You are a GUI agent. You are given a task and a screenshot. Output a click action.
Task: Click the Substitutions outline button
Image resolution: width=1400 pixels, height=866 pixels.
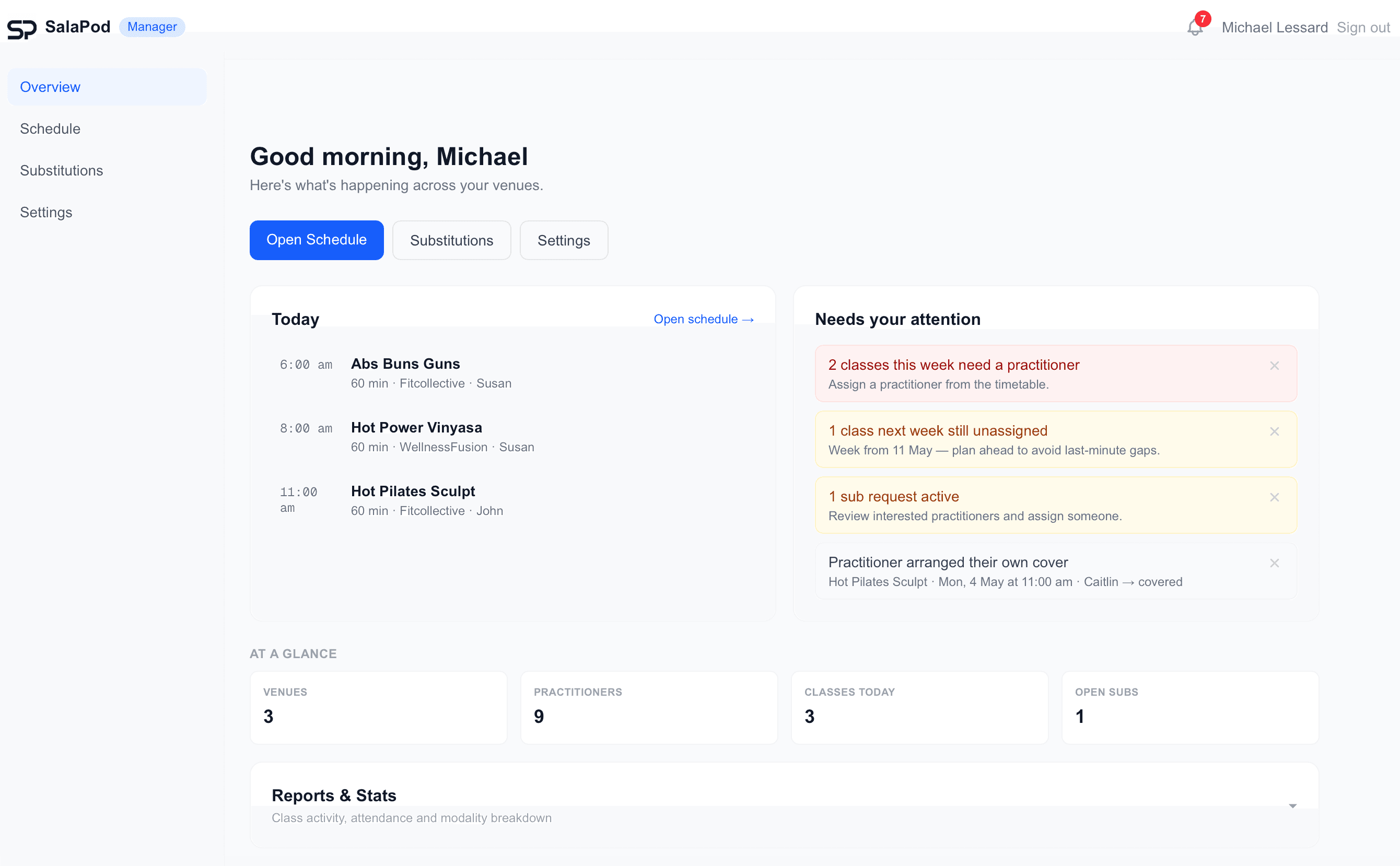point(451,241)
